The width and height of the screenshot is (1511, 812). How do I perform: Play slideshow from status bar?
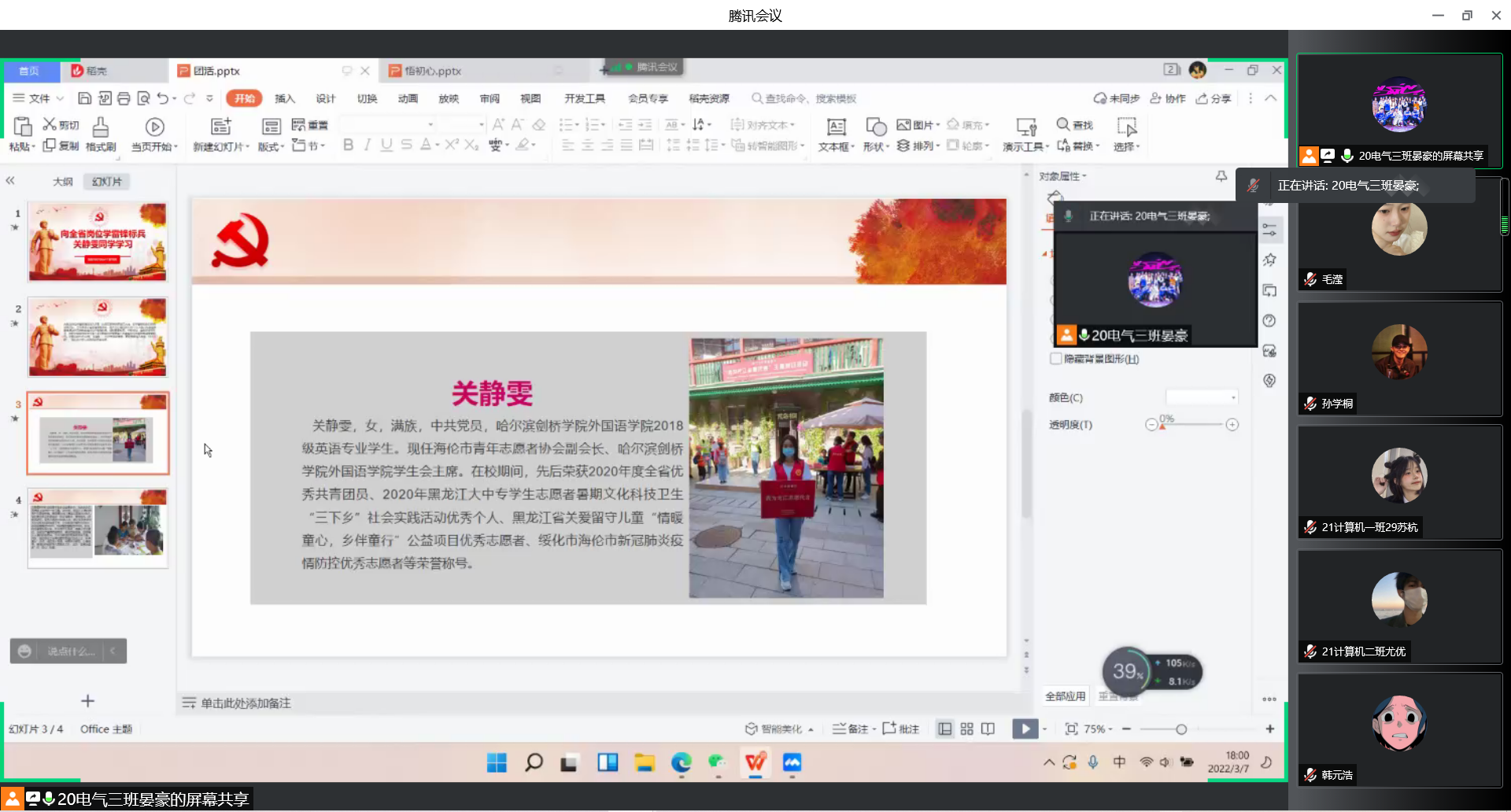pyautogui.click(x=1025, y=729)
